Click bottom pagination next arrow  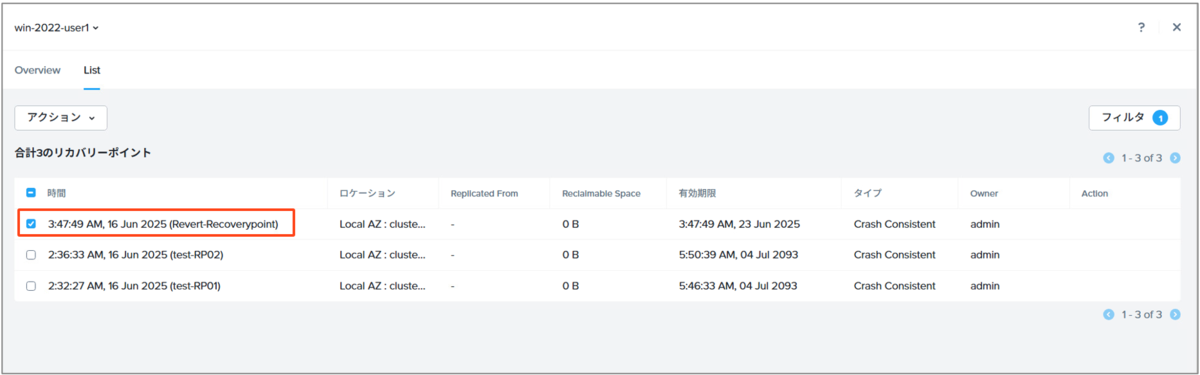[x=1175, y=314]
